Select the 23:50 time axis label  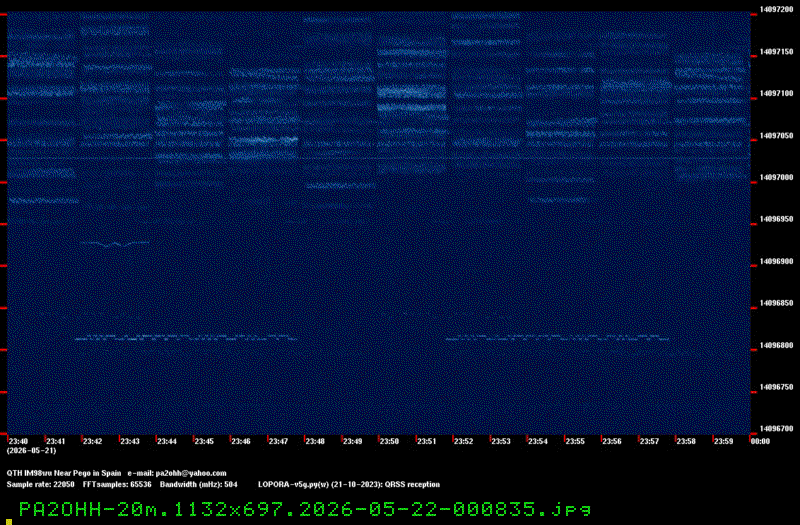click(x=389, y=441)
